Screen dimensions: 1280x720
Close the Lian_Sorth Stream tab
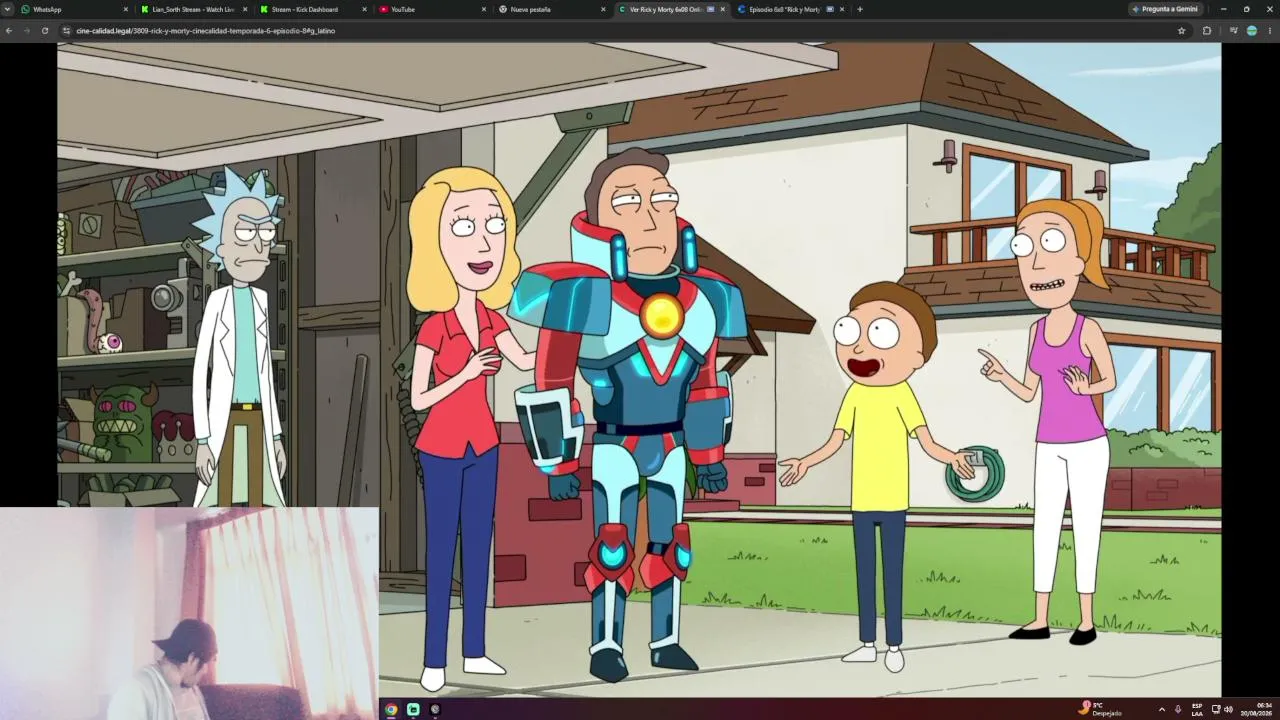[x=246, y=9]
